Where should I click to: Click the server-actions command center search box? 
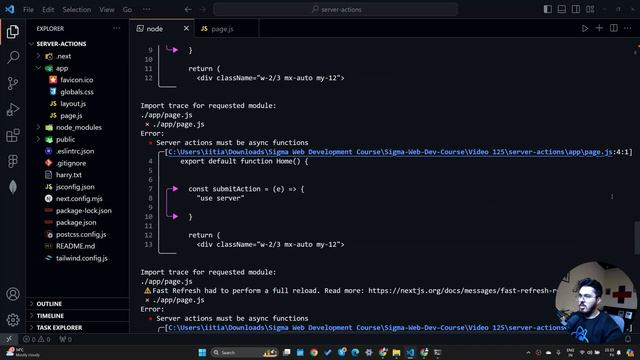click(x=336, y=9)
